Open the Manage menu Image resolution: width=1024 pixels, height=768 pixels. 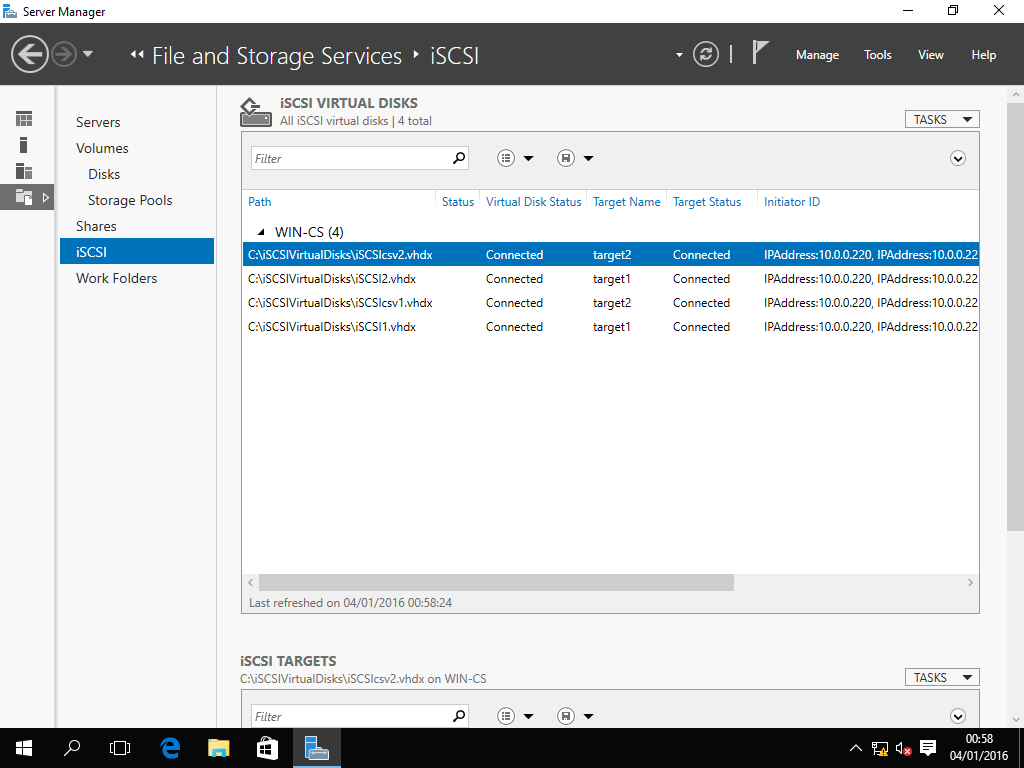(817, 55)
